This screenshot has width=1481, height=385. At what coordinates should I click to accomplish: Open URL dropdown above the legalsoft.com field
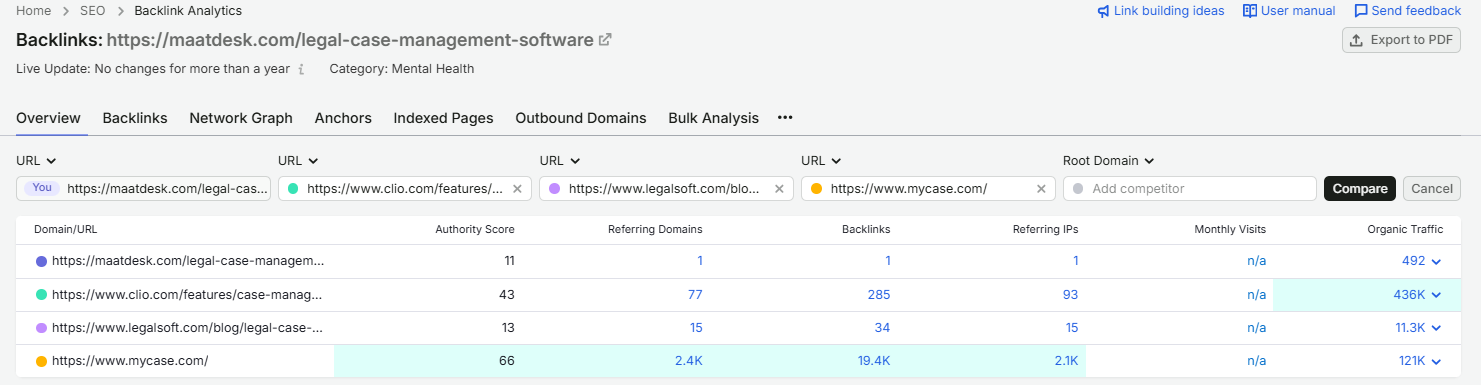pos(560,160)
